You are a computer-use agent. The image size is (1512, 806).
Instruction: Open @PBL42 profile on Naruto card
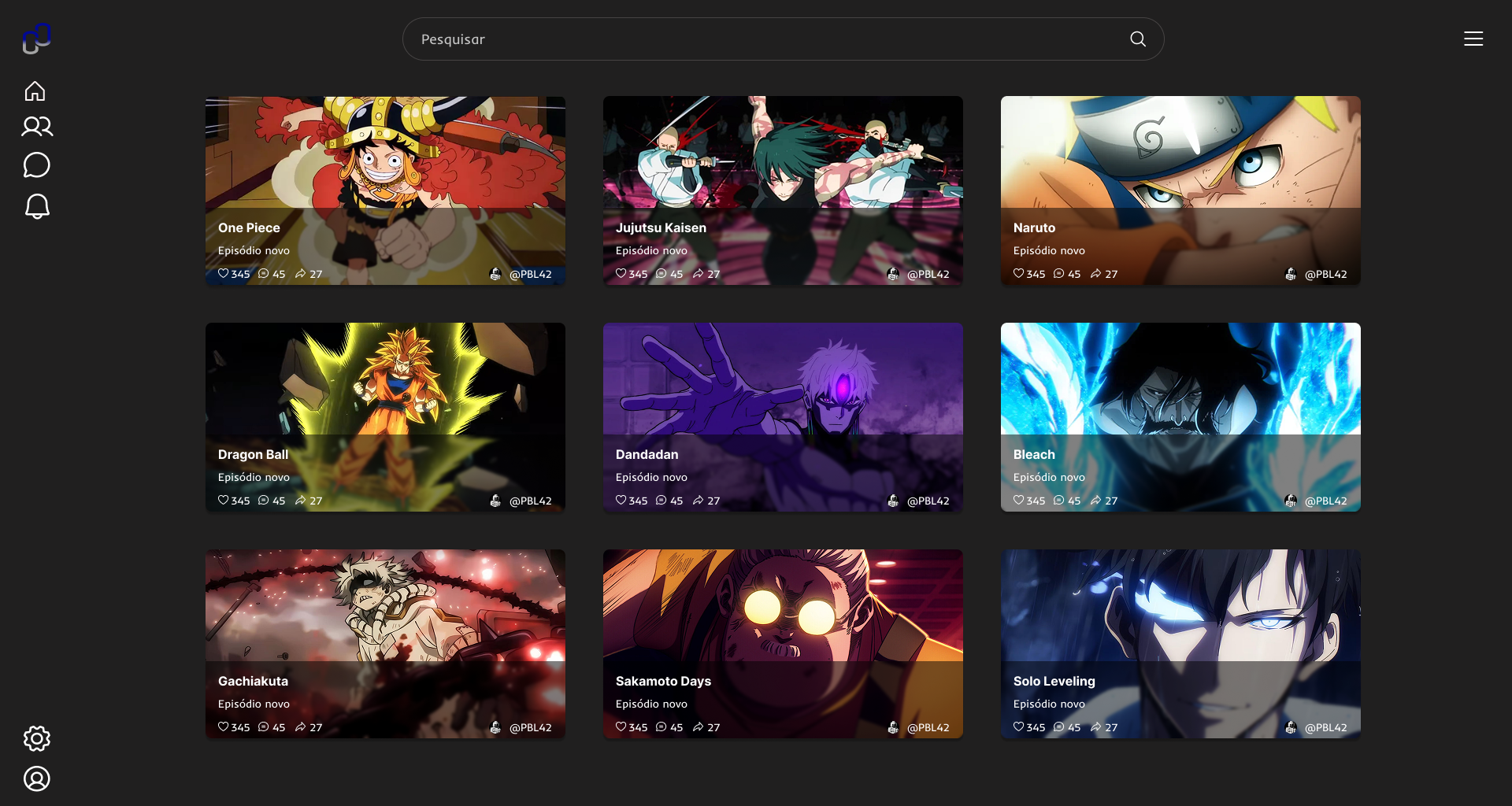[x=1326, y=274]
